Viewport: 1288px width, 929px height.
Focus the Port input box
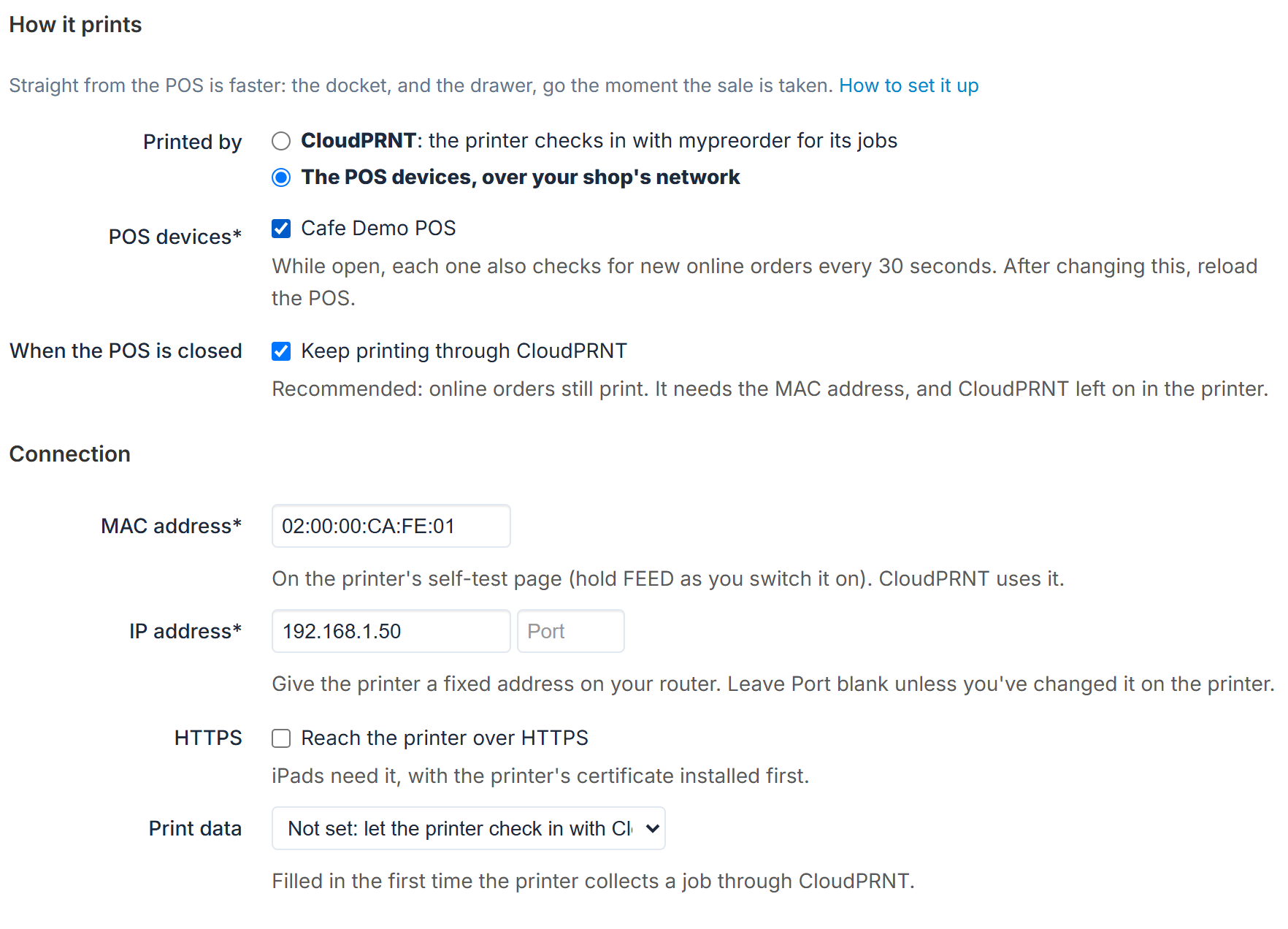point(570,631)
